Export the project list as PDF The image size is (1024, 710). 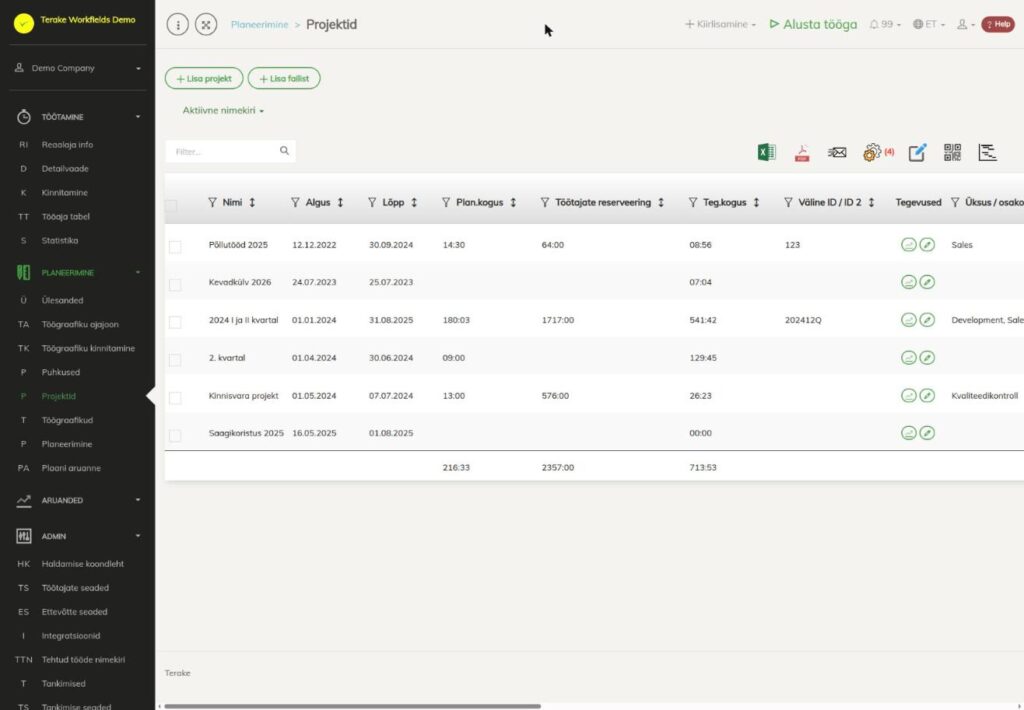[802, 152]
